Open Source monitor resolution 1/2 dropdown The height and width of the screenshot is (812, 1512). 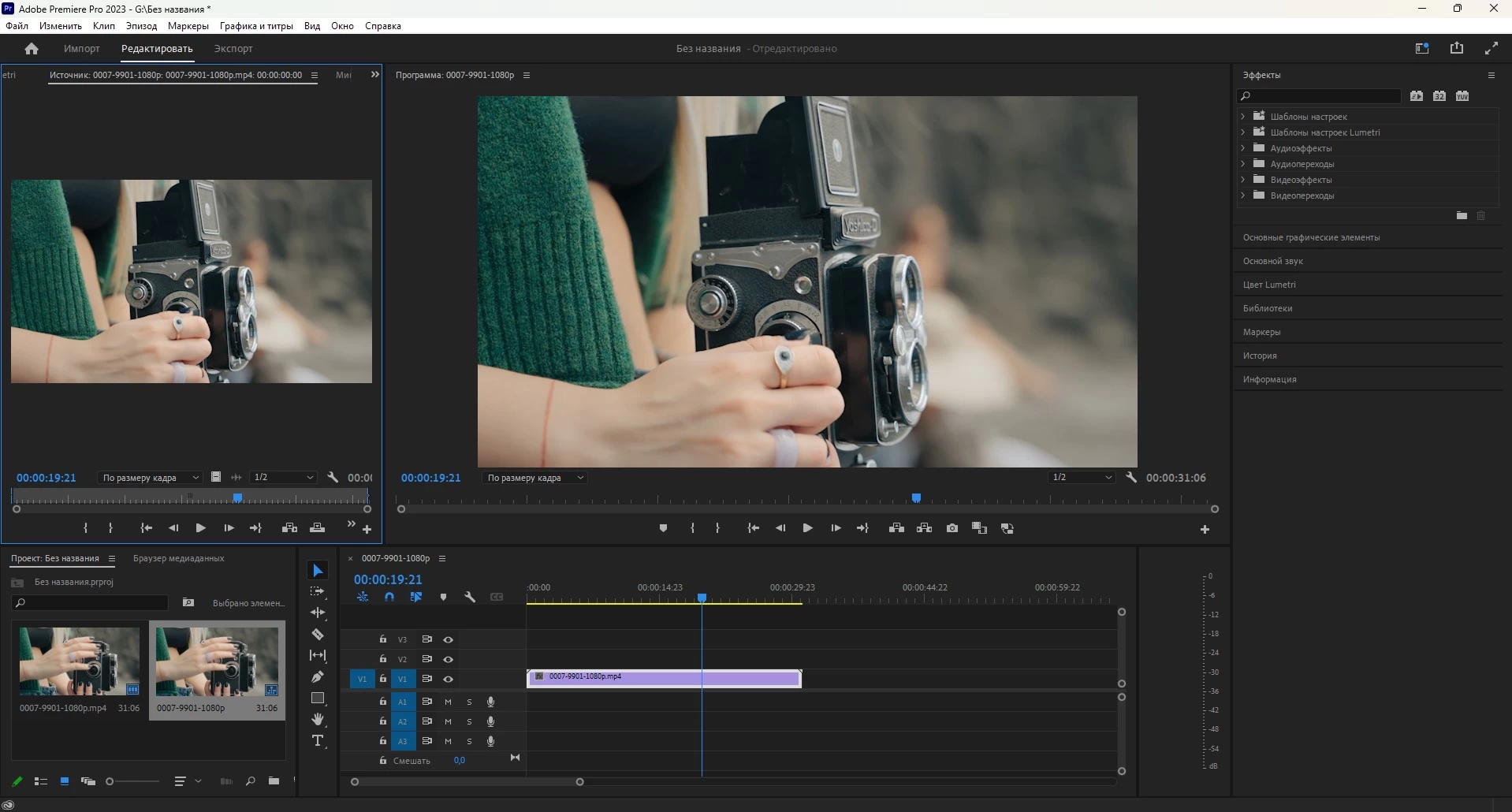283,478
